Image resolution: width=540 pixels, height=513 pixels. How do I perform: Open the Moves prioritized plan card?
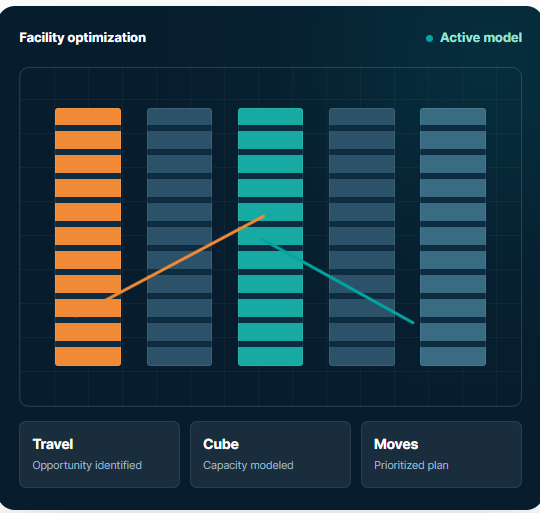tap(441, 454)
